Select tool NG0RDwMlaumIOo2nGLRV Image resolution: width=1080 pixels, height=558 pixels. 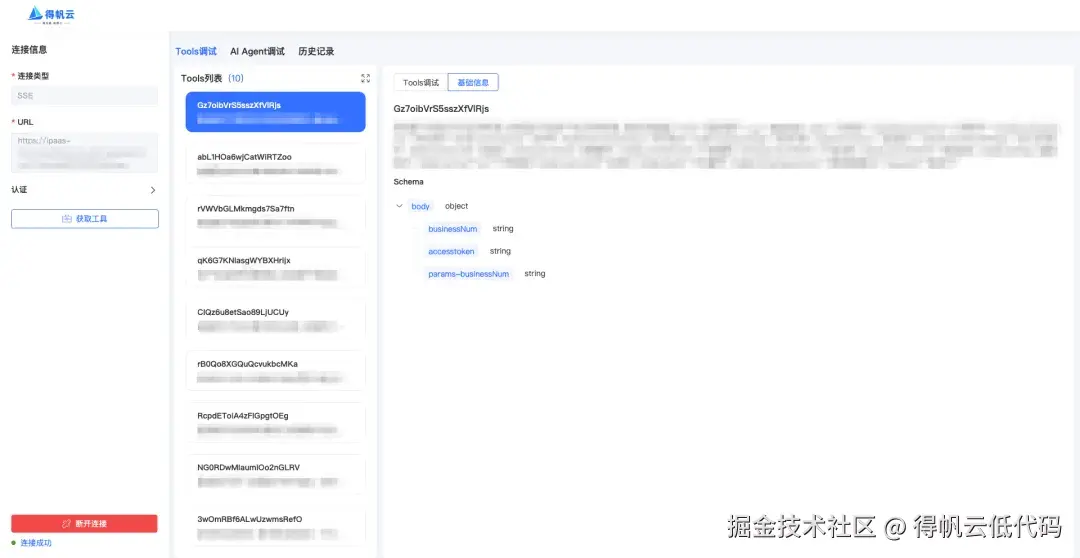[276, 474]
